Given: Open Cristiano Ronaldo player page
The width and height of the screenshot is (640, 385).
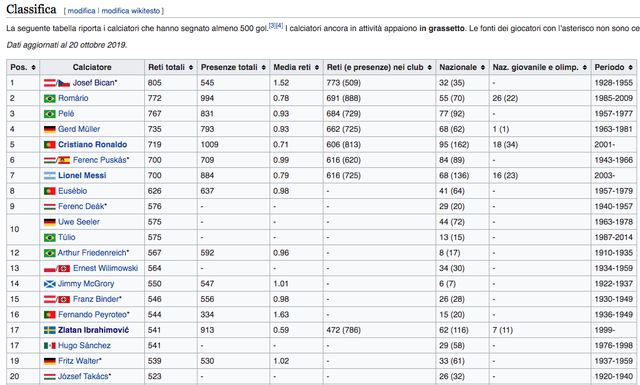Looking at the screenshot, I should [92, 145].
